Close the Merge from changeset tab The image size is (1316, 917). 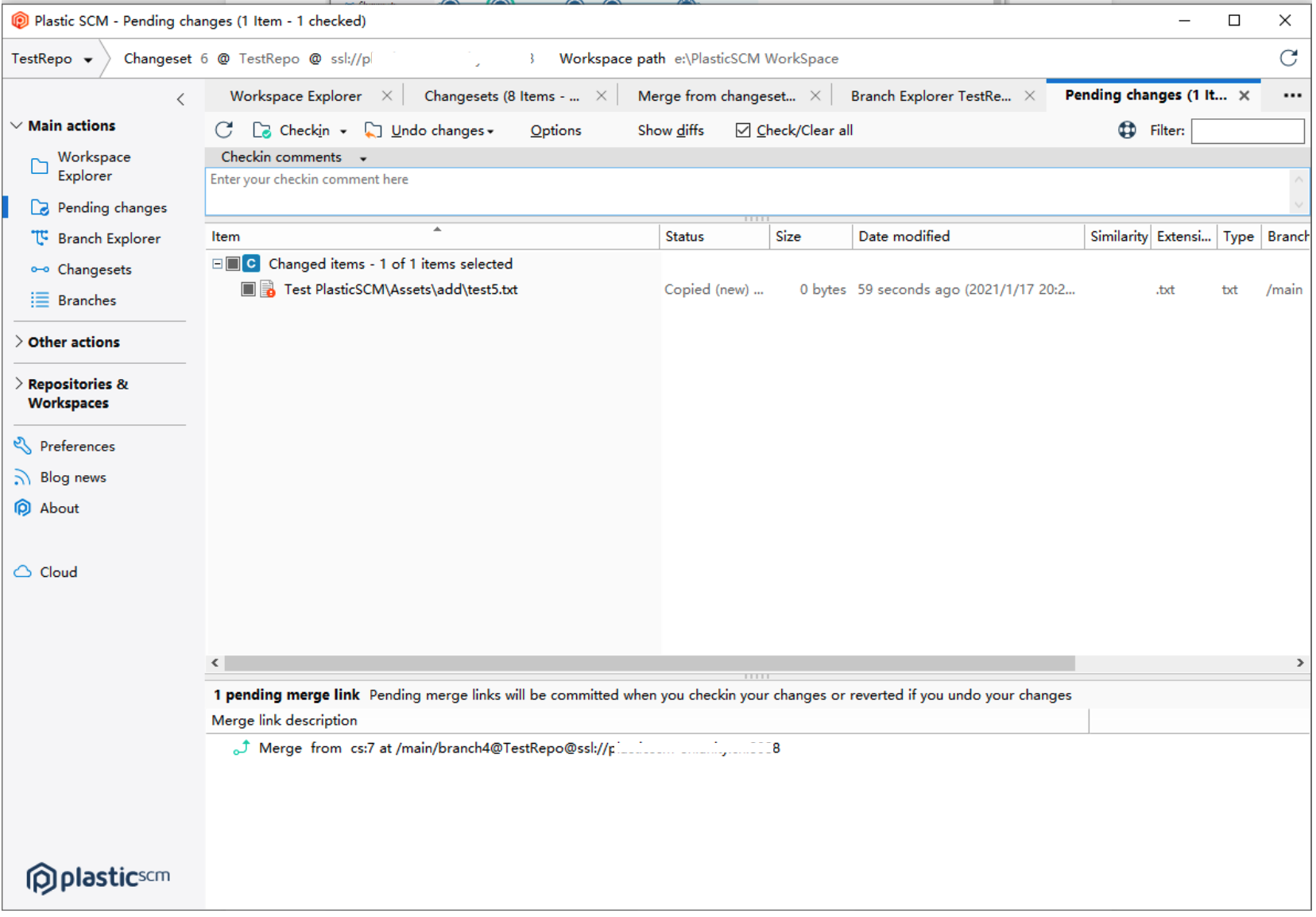tap(815, 96)
